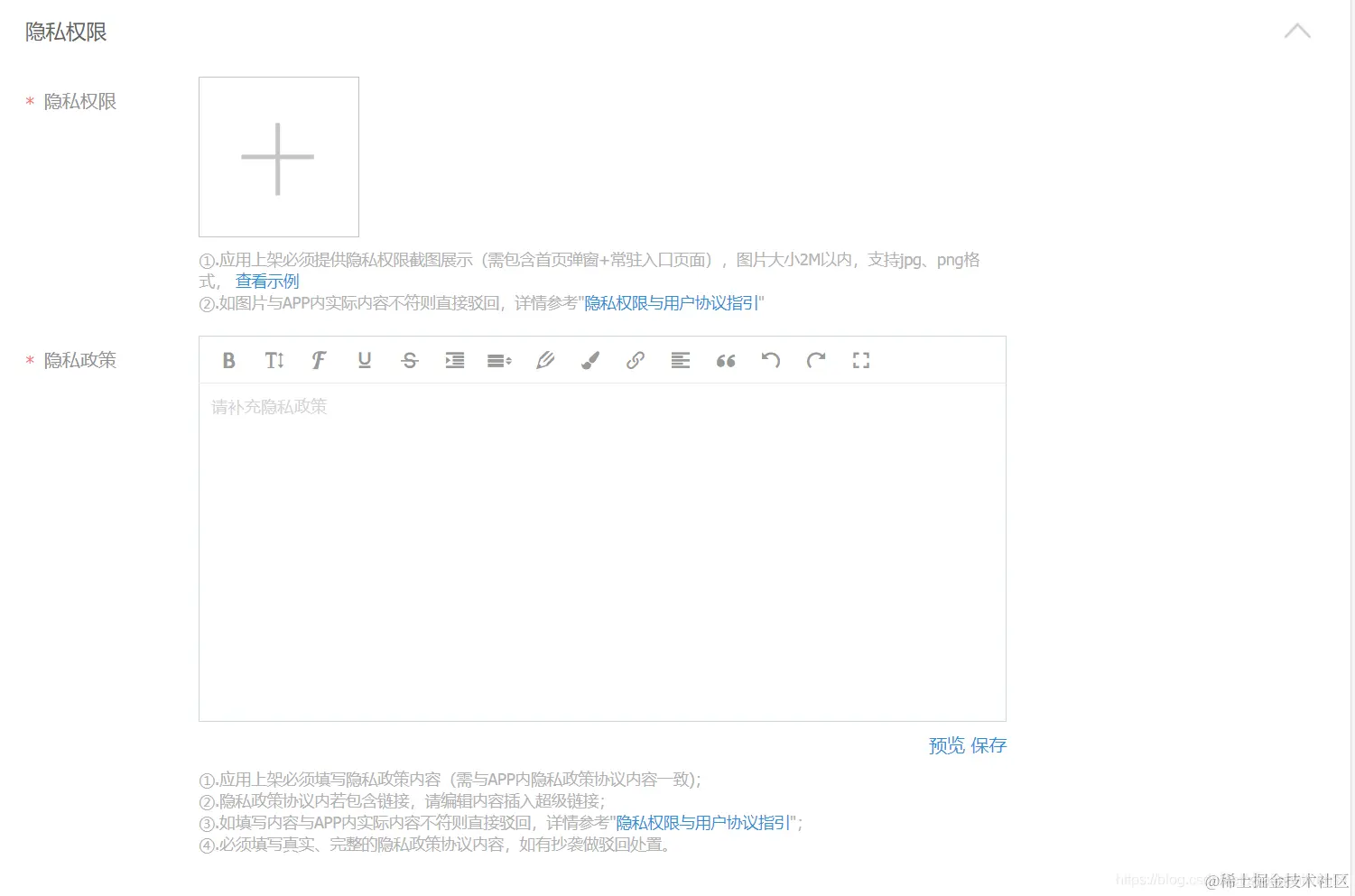Viewport: 1355px width, 896px height.
Task: Apply underline formatting to text
Action: click(364, 360)
